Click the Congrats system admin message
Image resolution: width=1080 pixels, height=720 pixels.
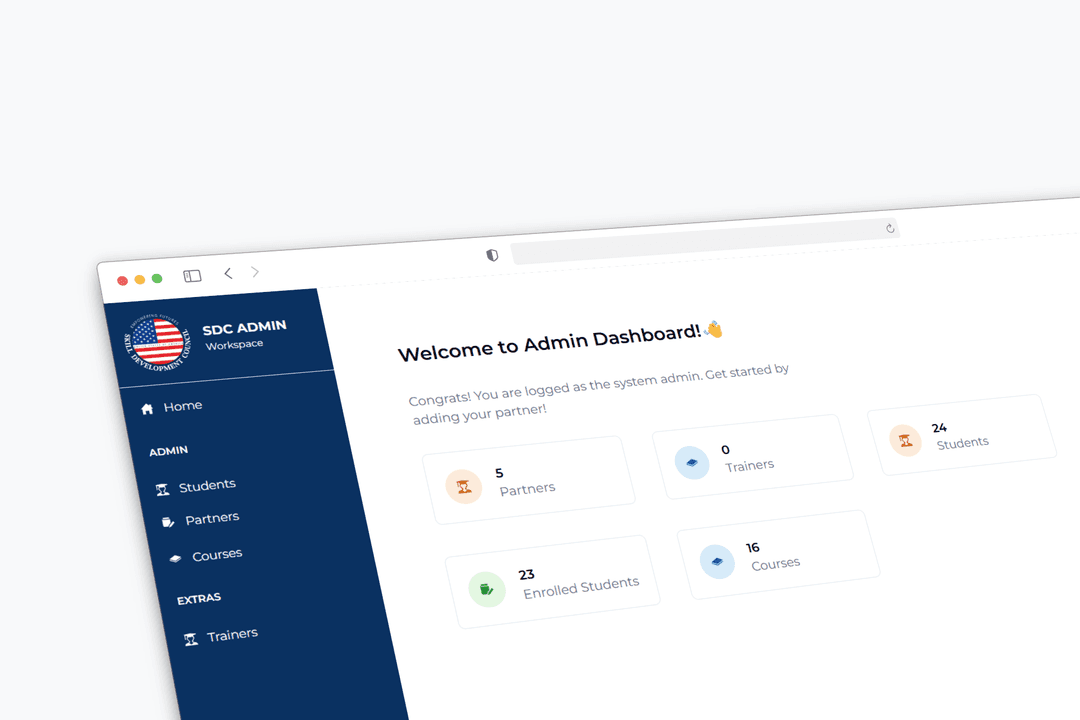tap(599, 394)
